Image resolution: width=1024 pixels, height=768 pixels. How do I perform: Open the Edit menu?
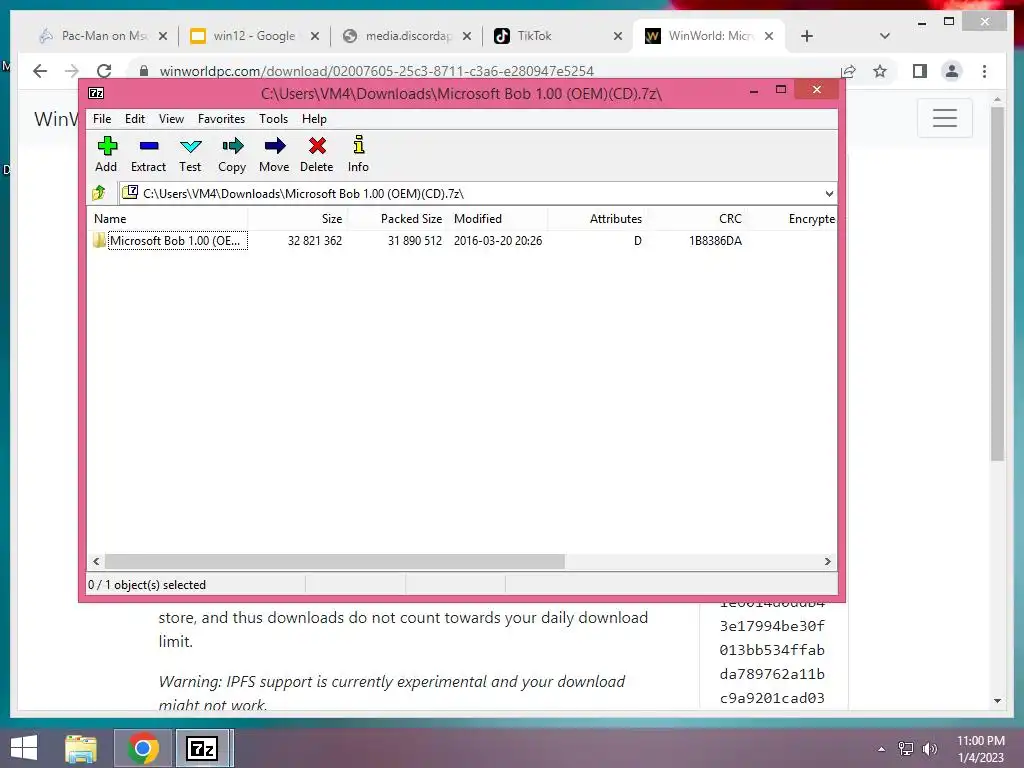pyautogui.click(x=135, y=119)
